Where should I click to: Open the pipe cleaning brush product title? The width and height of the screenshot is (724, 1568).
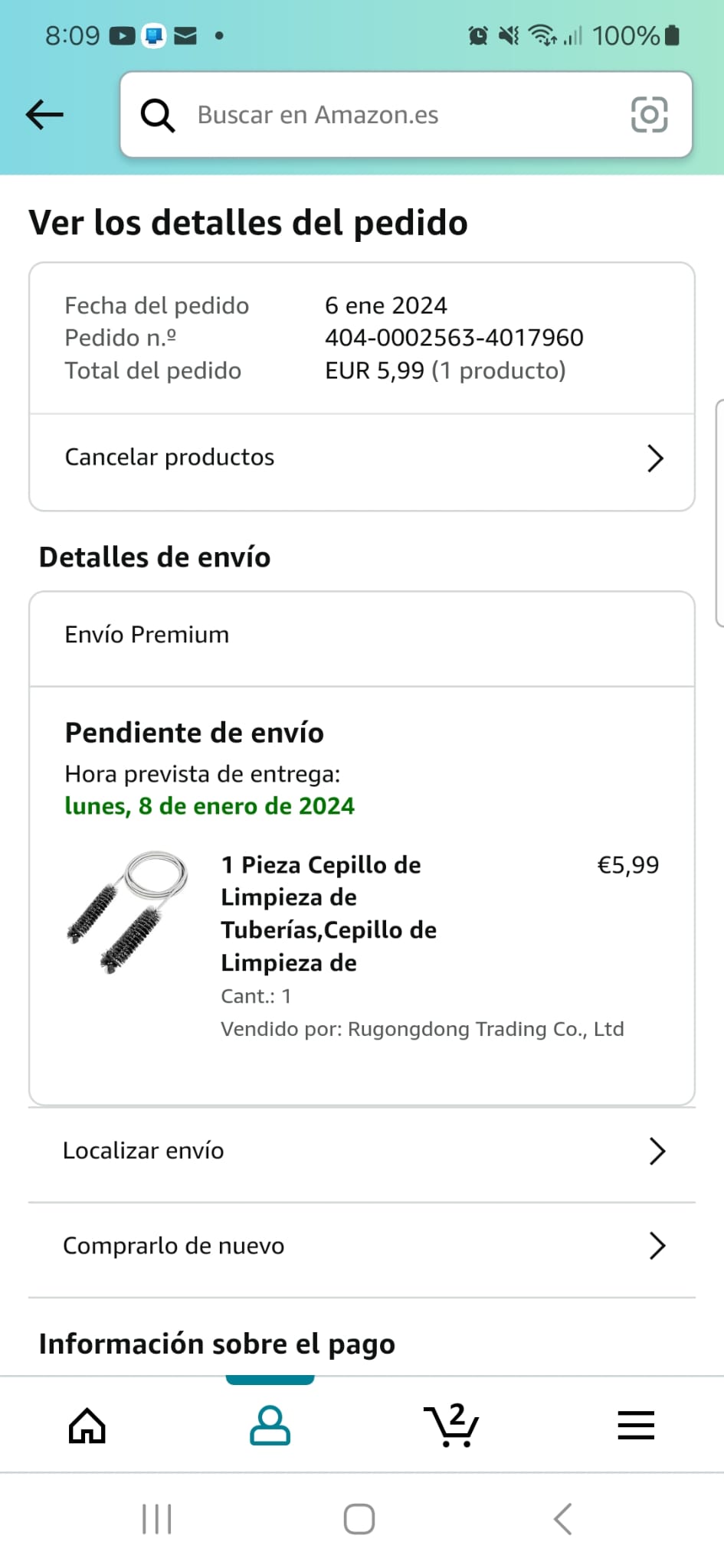[x=328, y=913]
